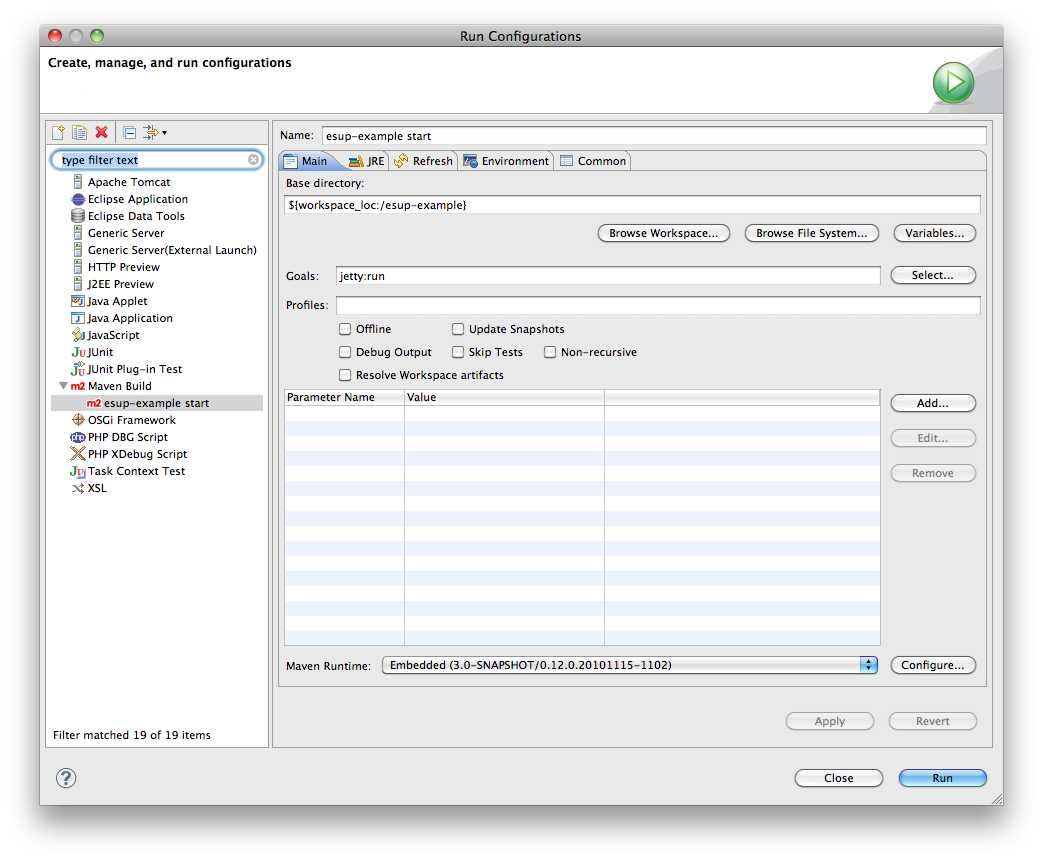Delete the selected launch configuration
Image resolution: width=1043 pixels, height=860 pixels.
coord(101,132)
